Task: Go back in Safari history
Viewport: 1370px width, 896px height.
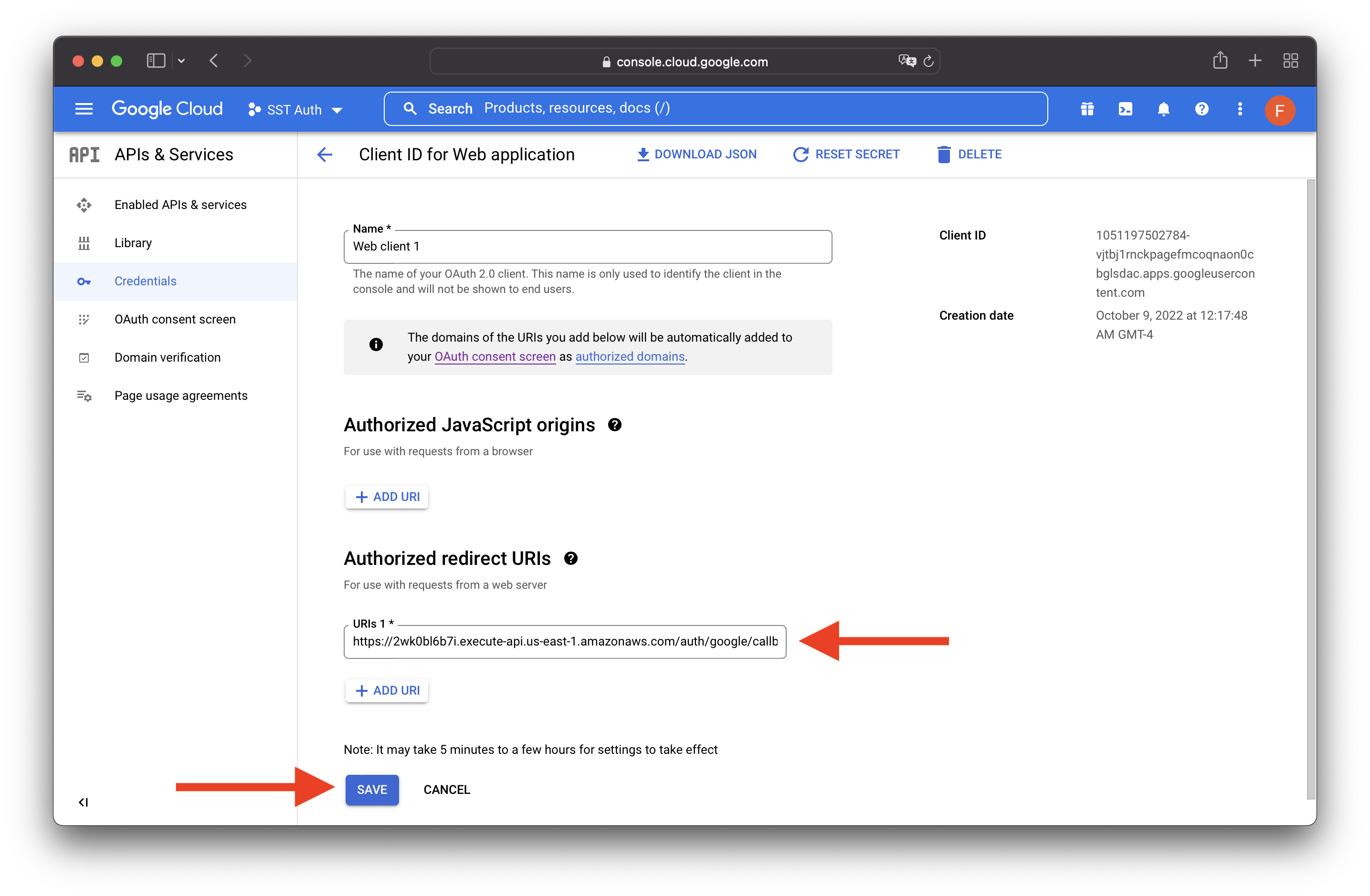Action: point(214,61)
